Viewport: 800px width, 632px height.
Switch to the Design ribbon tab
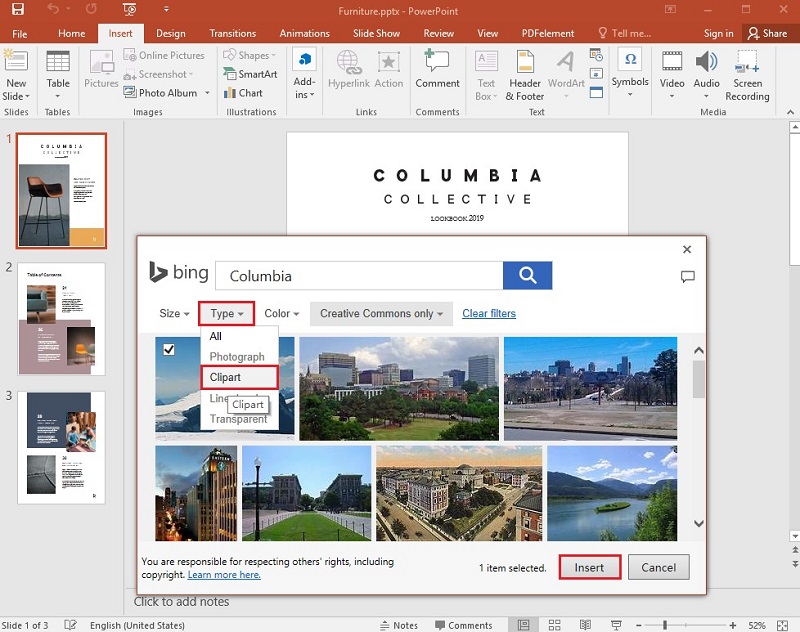point(171,33)
